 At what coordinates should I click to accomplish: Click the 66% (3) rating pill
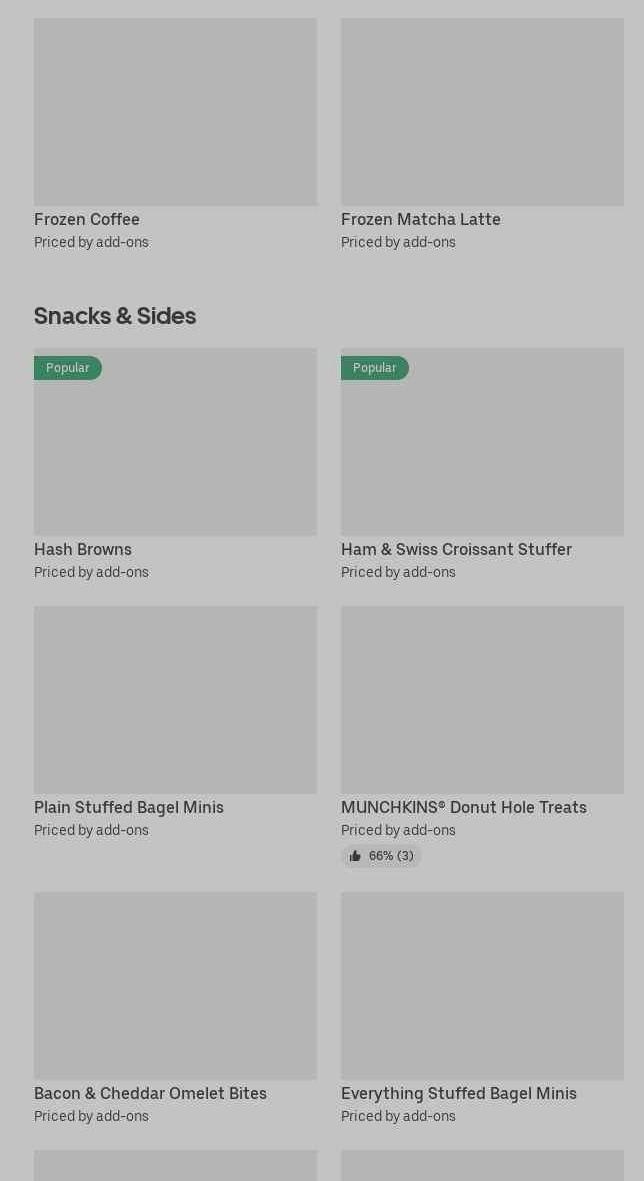pyautogui.click(x=382, y=856)
